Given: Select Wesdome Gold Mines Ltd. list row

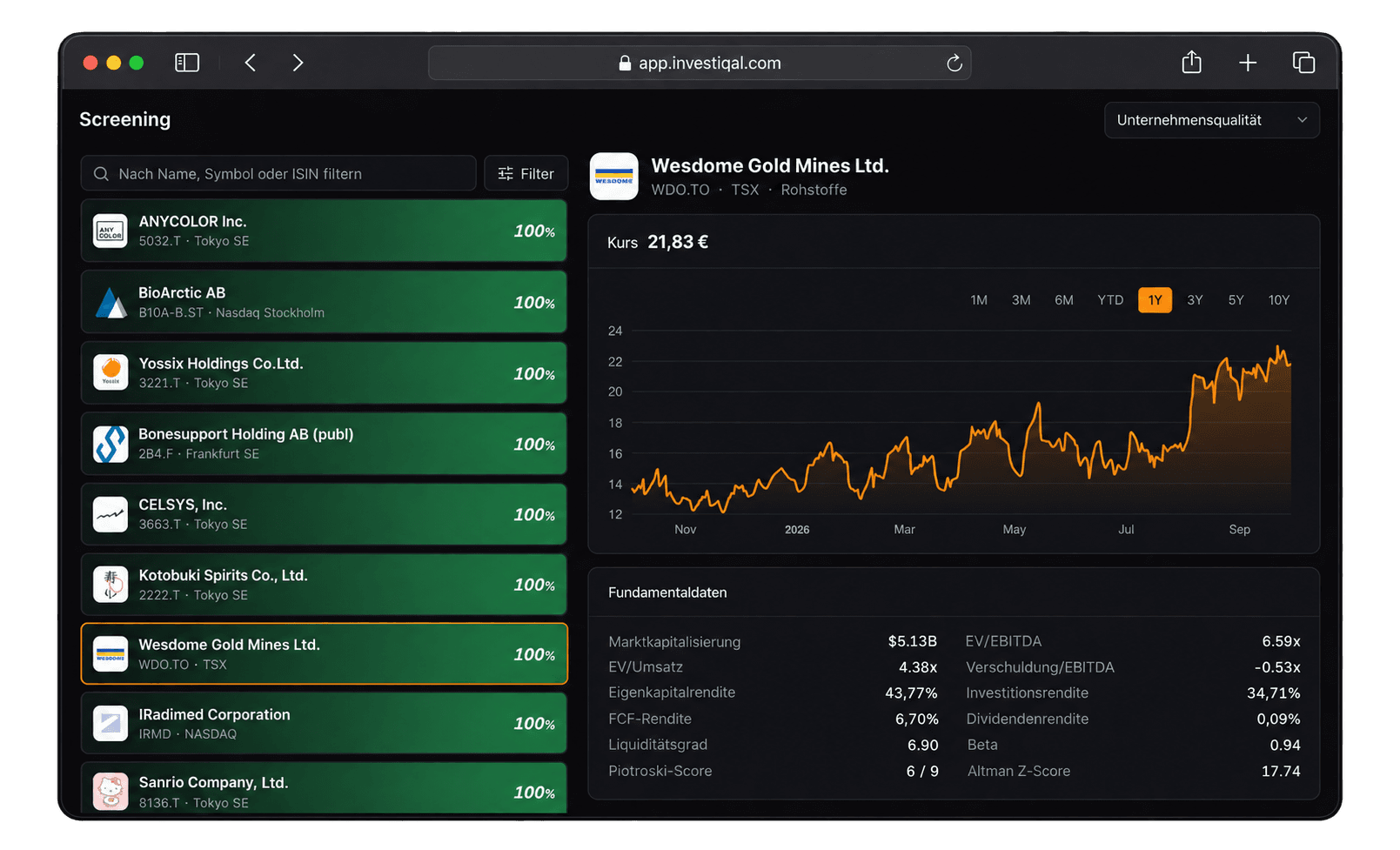Looking at the screenshot, I should (x=324, y=653).
